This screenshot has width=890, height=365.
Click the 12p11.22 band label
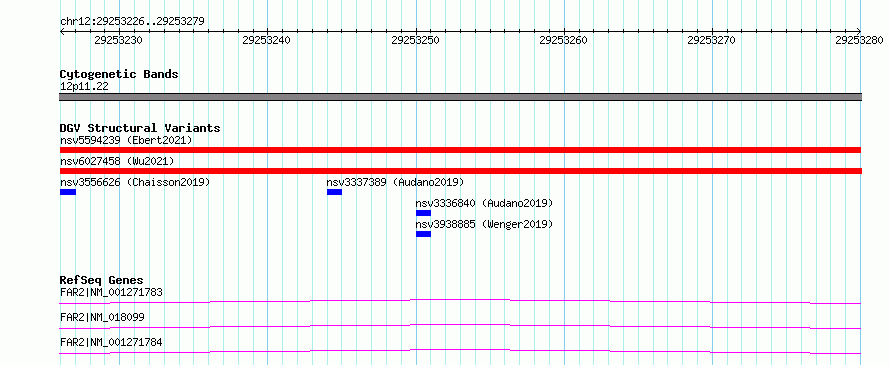coord(84,87)
